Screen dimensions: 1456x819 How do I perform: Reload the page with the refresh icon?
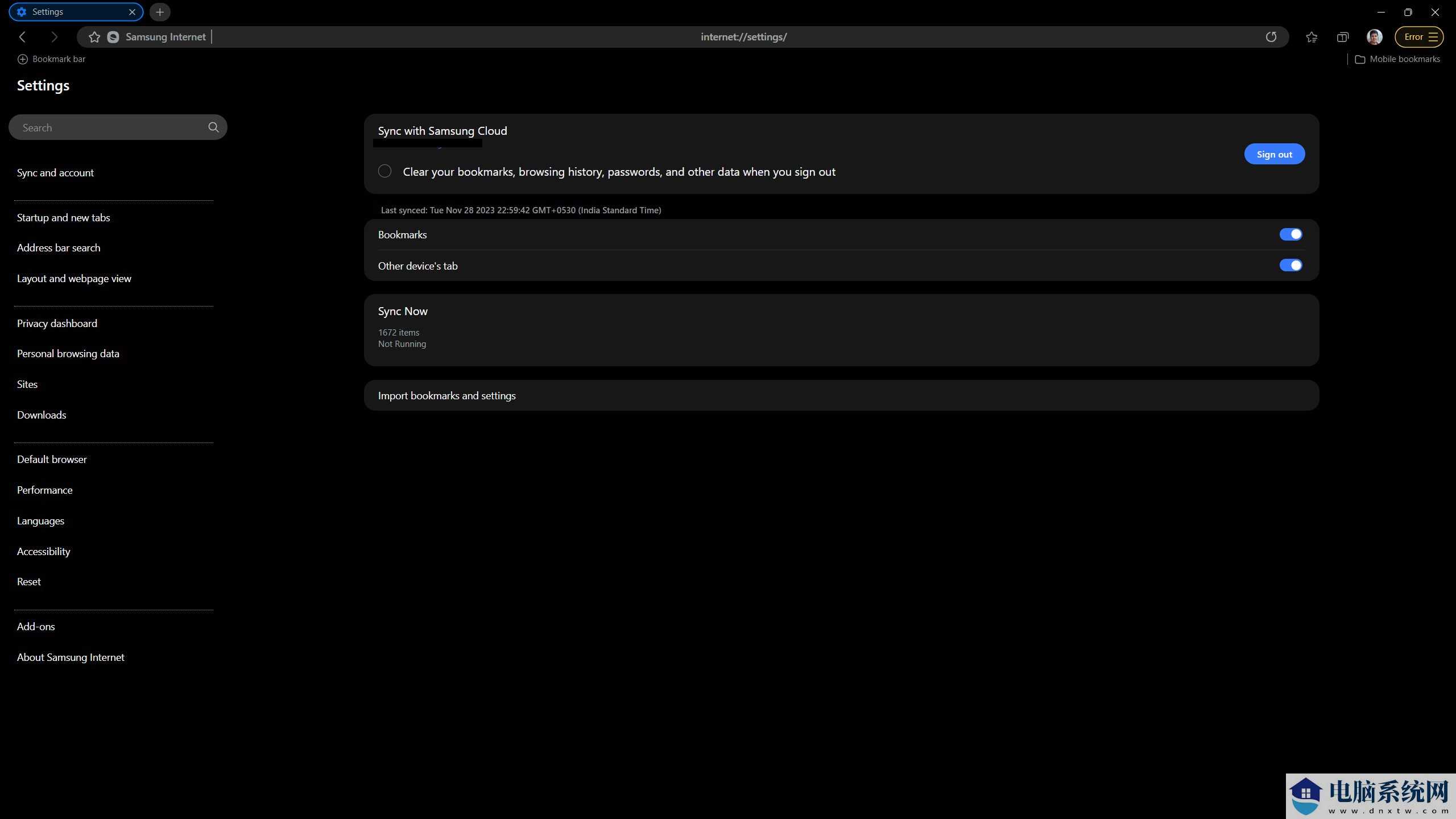click(x=1271, y=37)
